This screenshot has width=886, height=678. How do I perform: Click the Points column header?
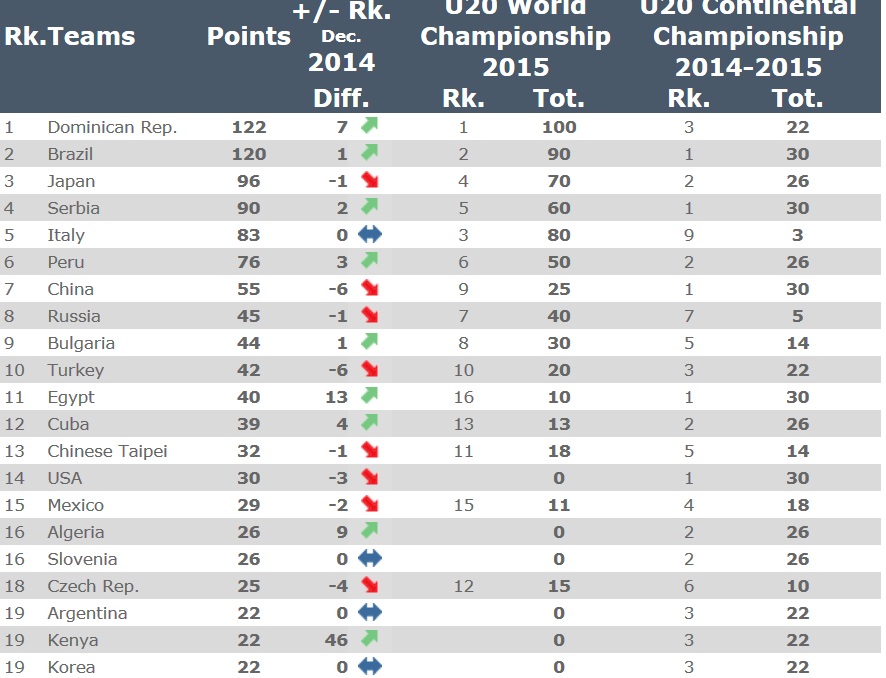(x=249, y=37)
